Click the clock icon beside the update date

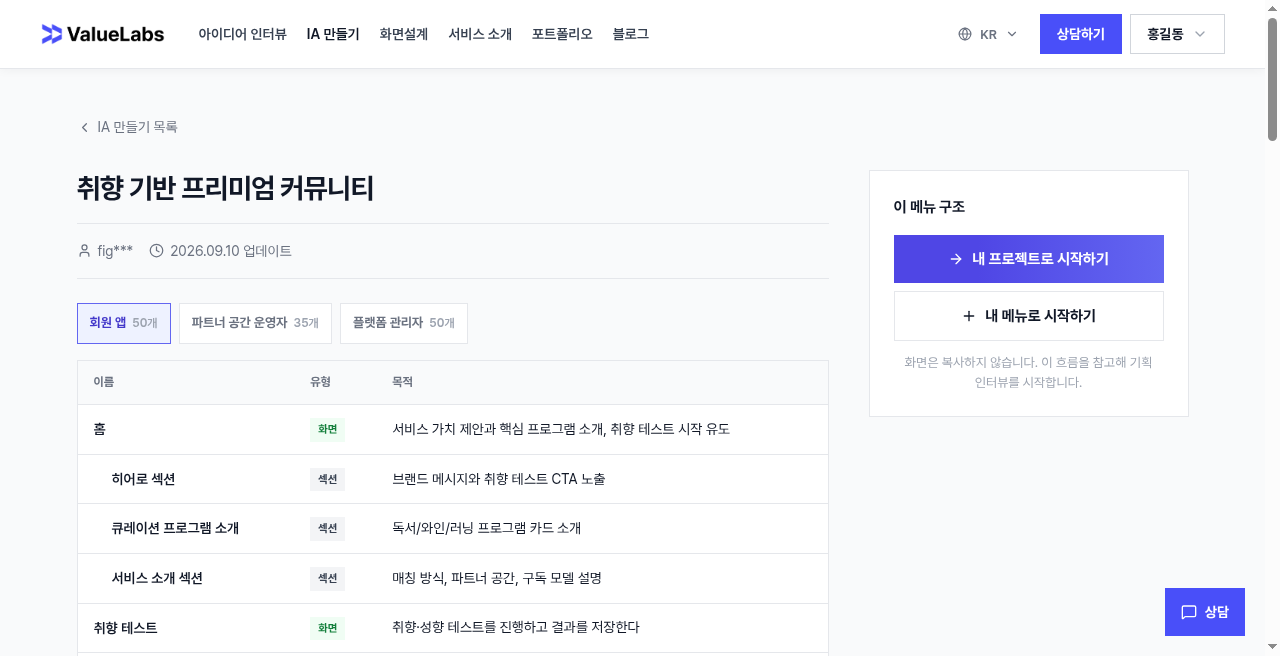tap(156, 251)
